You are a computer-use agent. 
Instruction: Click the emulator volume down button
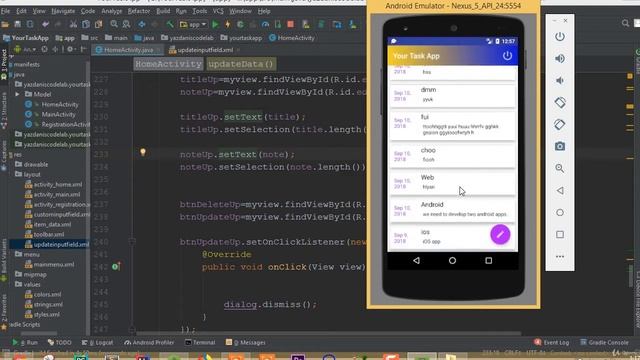tap(560, 80)
